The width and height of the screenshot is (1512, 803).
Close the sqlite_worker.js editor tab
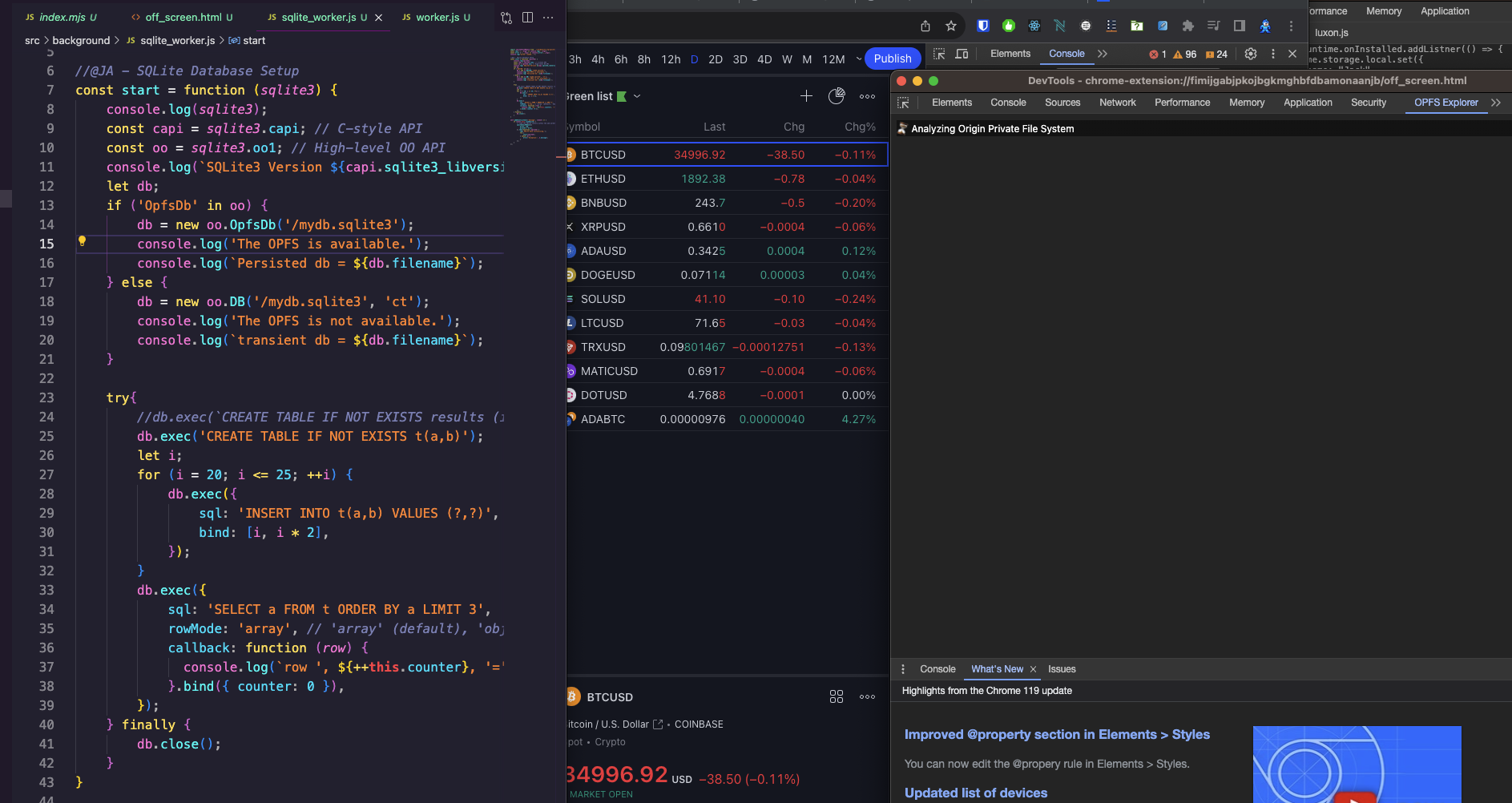379,17
